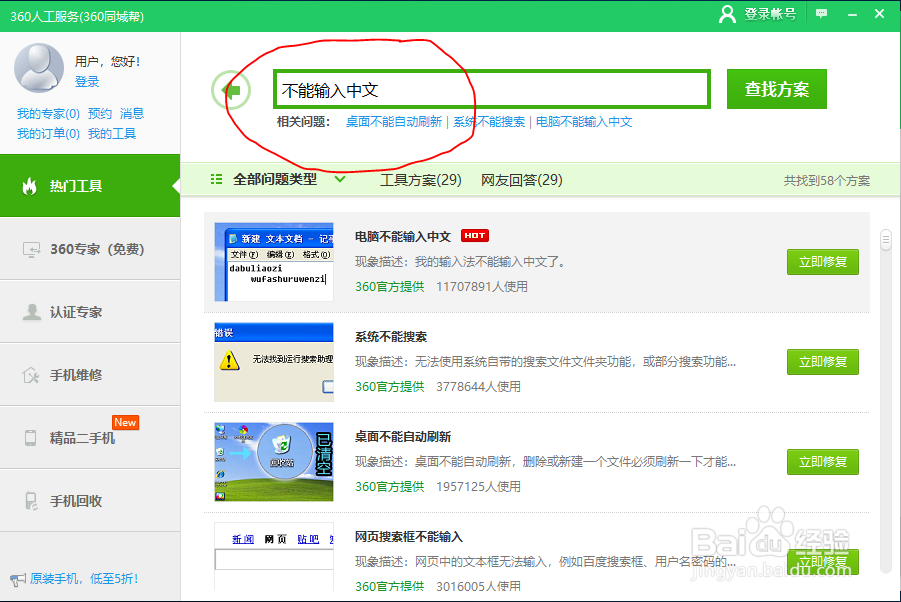Open 我的工具 link
Screen dimensions: 901x602
pos(112,134)
